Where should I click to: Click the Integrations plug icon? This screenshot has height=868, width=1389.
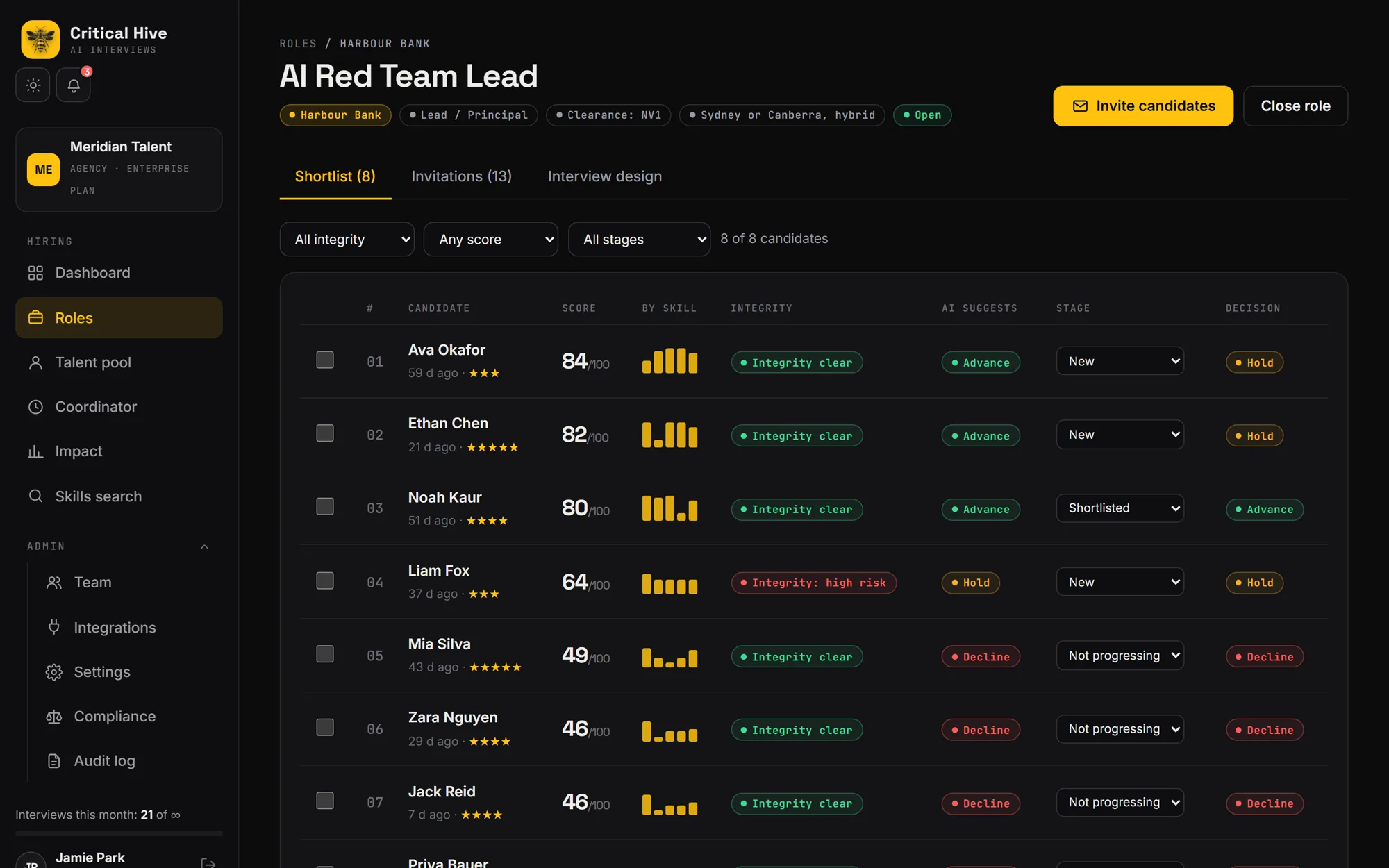click(x=54, y=627)
